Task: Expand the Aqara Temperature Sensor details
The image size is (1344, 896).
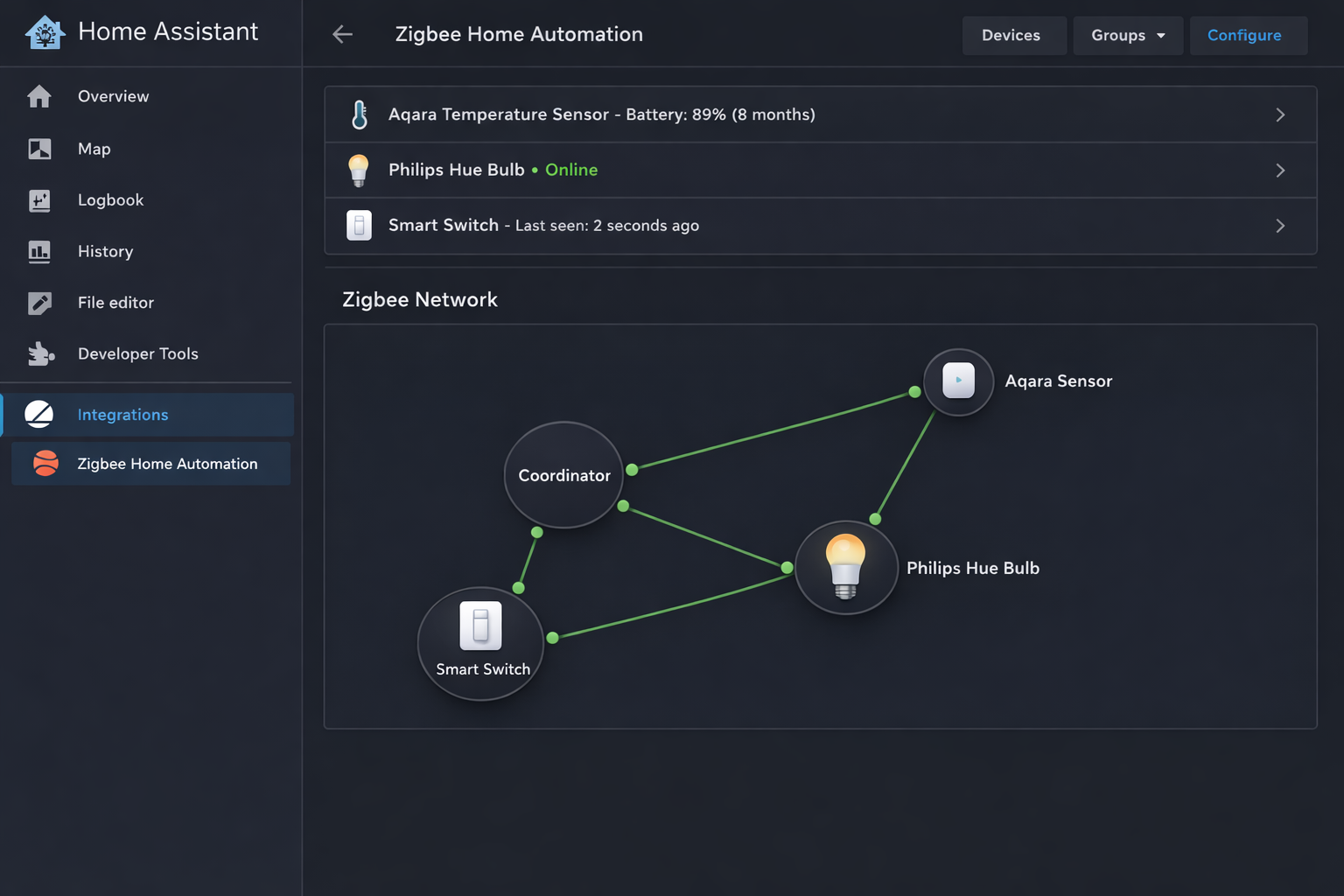Action: click(x=1280, y=115)
